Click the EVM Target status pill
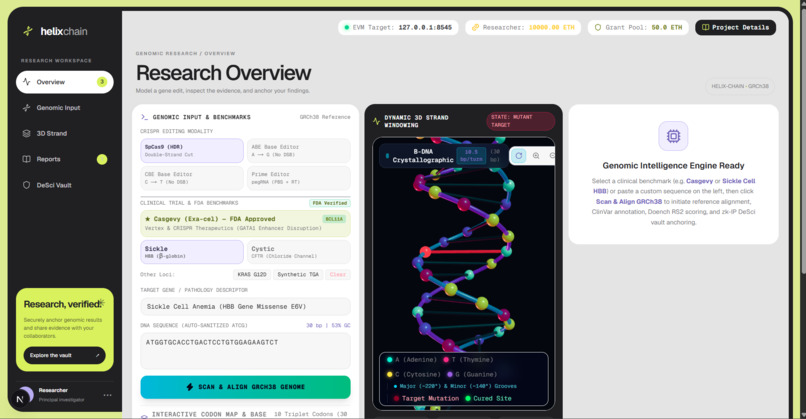Viewport: 806px width, 419px height. point(398,27)
